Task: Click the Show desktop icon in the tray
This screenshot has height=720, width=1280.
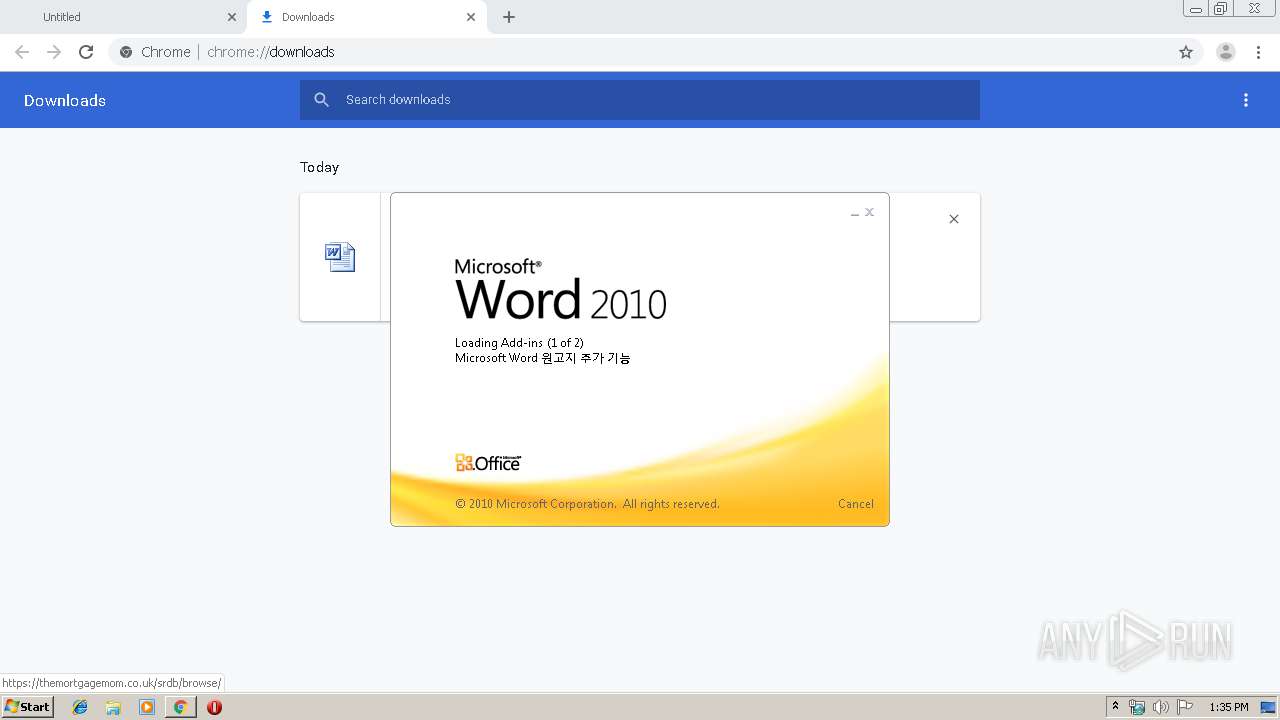Action: tap(1269, 707)
